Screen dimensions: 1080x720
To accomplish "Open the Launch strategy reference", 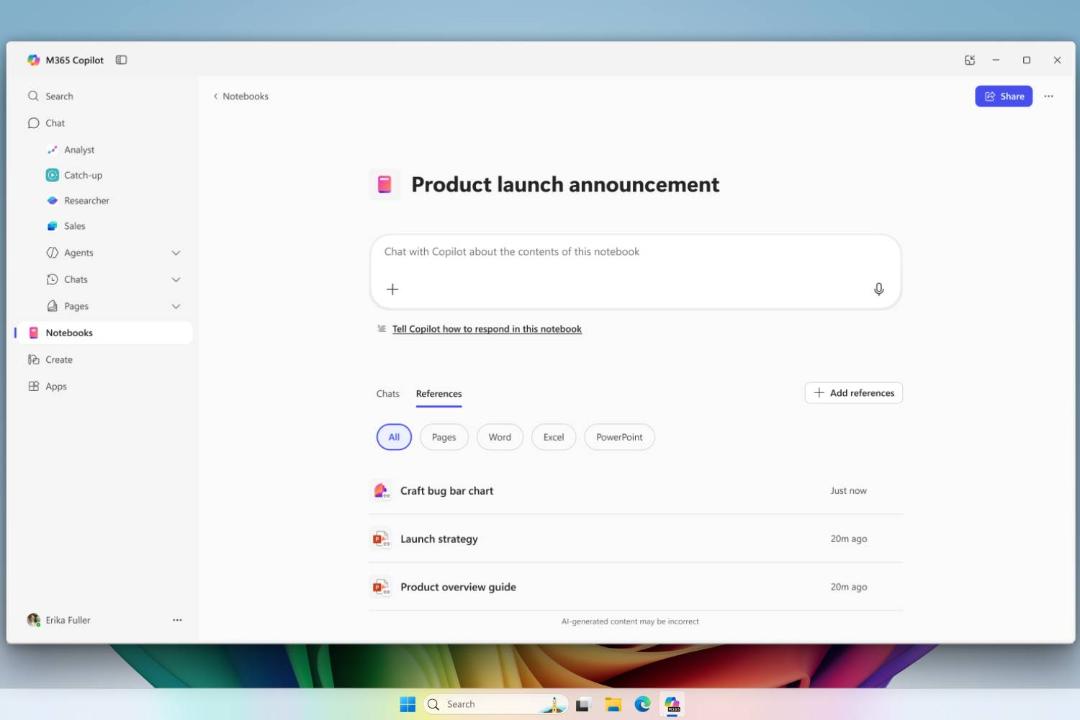I will click(x=635, y=539).
